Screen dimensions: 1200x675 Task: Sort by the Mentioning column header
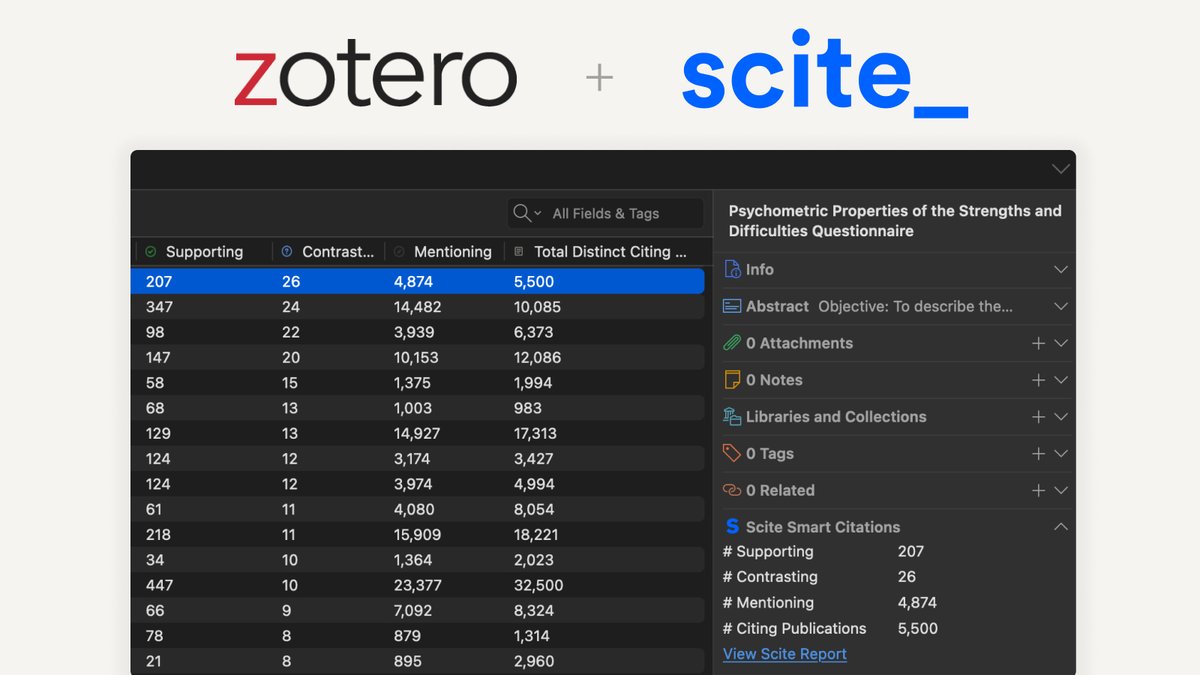pyautogui.click(x=444, y=251)
